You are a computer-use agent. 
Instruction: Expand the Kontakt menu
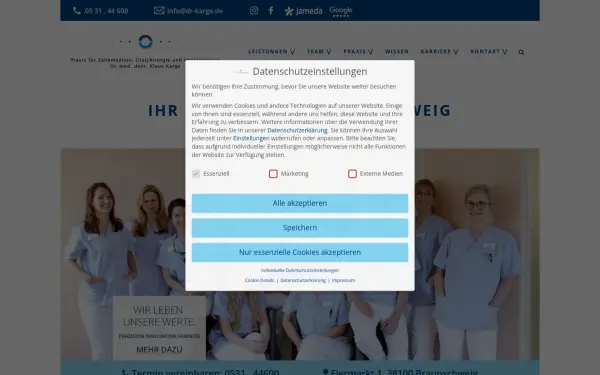(x=489, y=51)
